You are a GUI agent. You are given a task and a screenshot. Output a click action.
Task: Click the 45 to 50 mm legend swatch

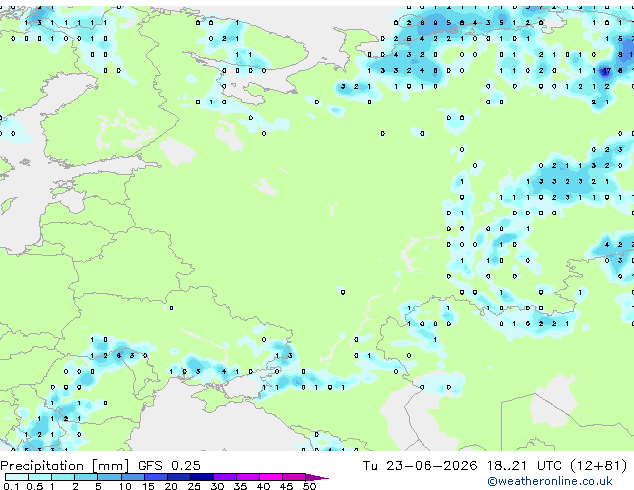[294, 477]
